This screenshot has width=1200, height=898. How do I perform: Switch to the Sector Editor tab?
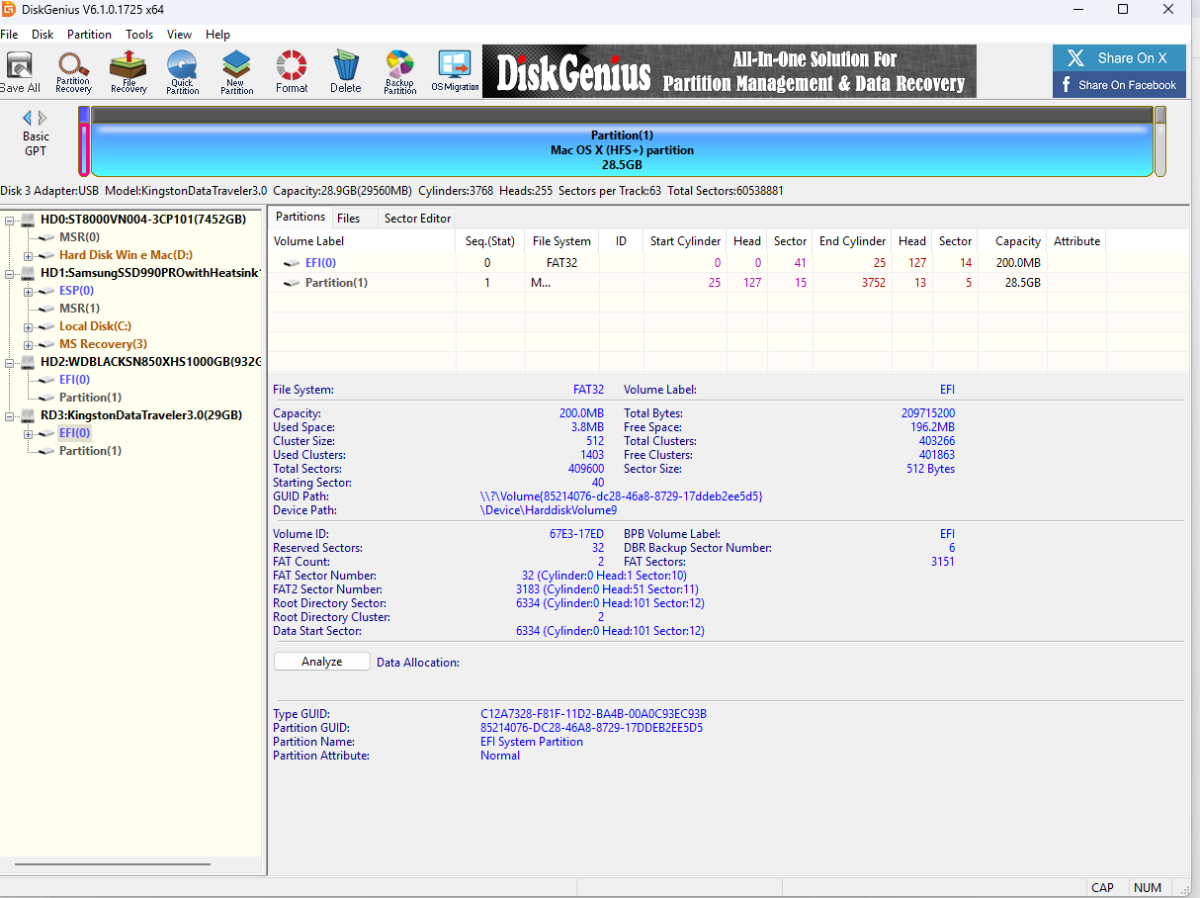coord(418,218)
